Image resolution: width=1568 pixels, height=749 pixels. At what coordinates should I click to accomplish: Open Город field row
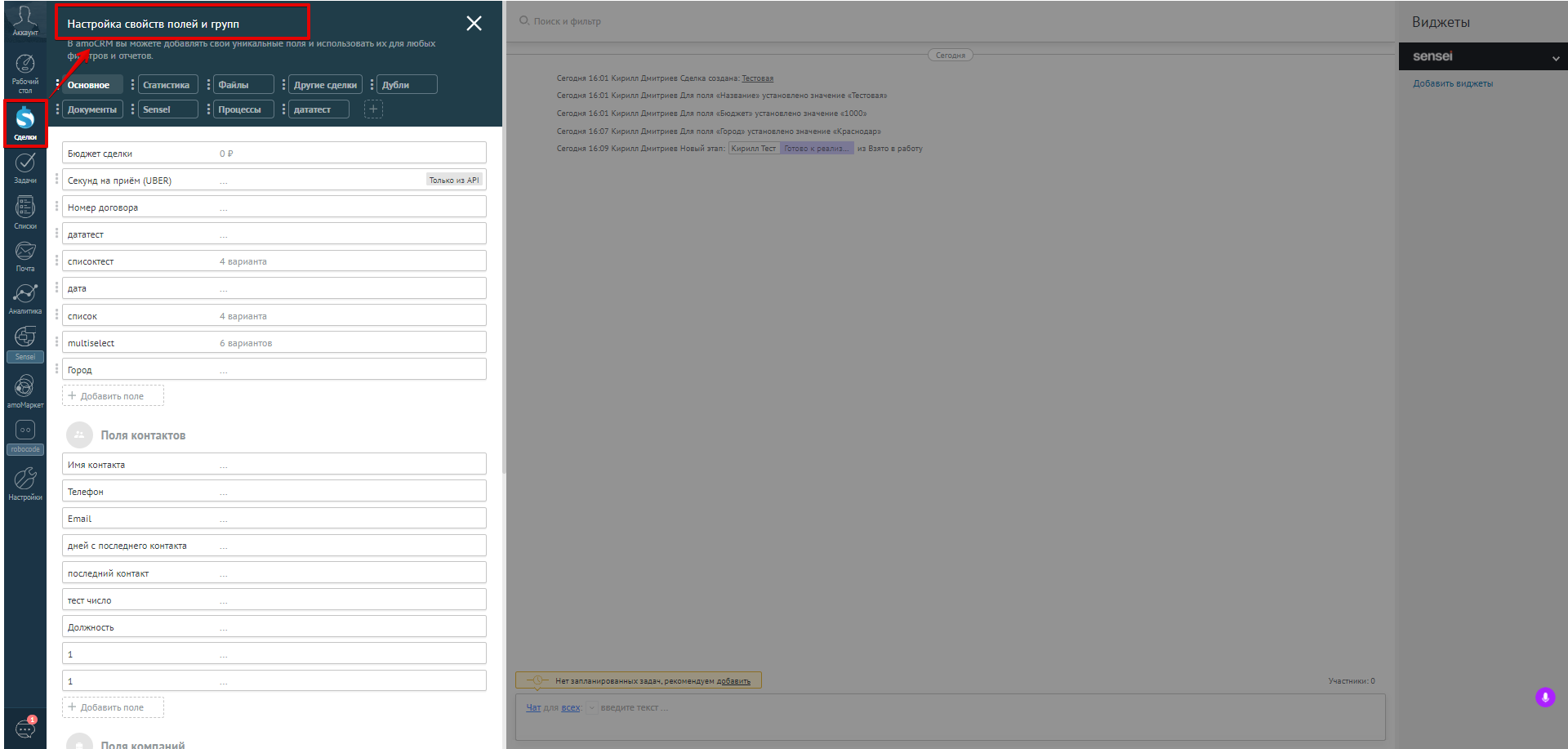click(x=274, y=369)
